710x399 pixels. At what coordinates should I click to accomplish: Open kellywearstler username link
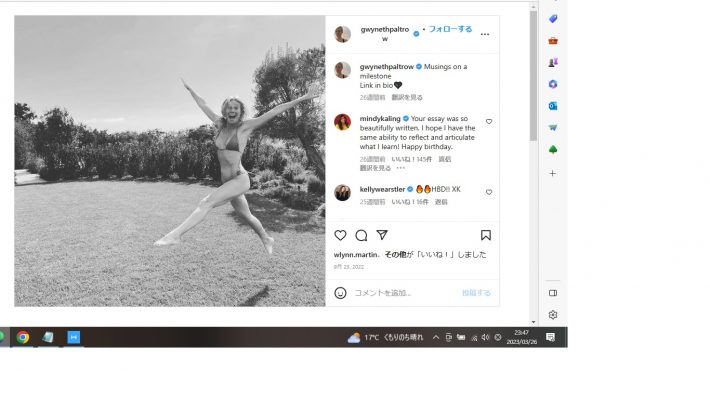382,189
